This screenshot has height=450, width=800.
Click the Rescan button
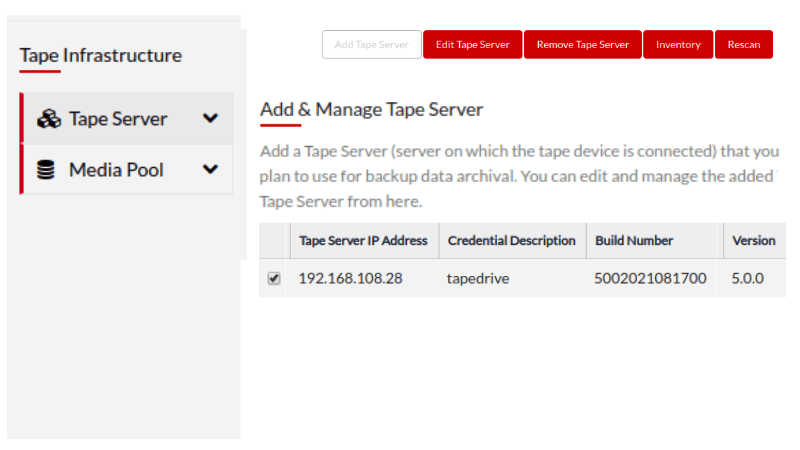click(743, 45)
